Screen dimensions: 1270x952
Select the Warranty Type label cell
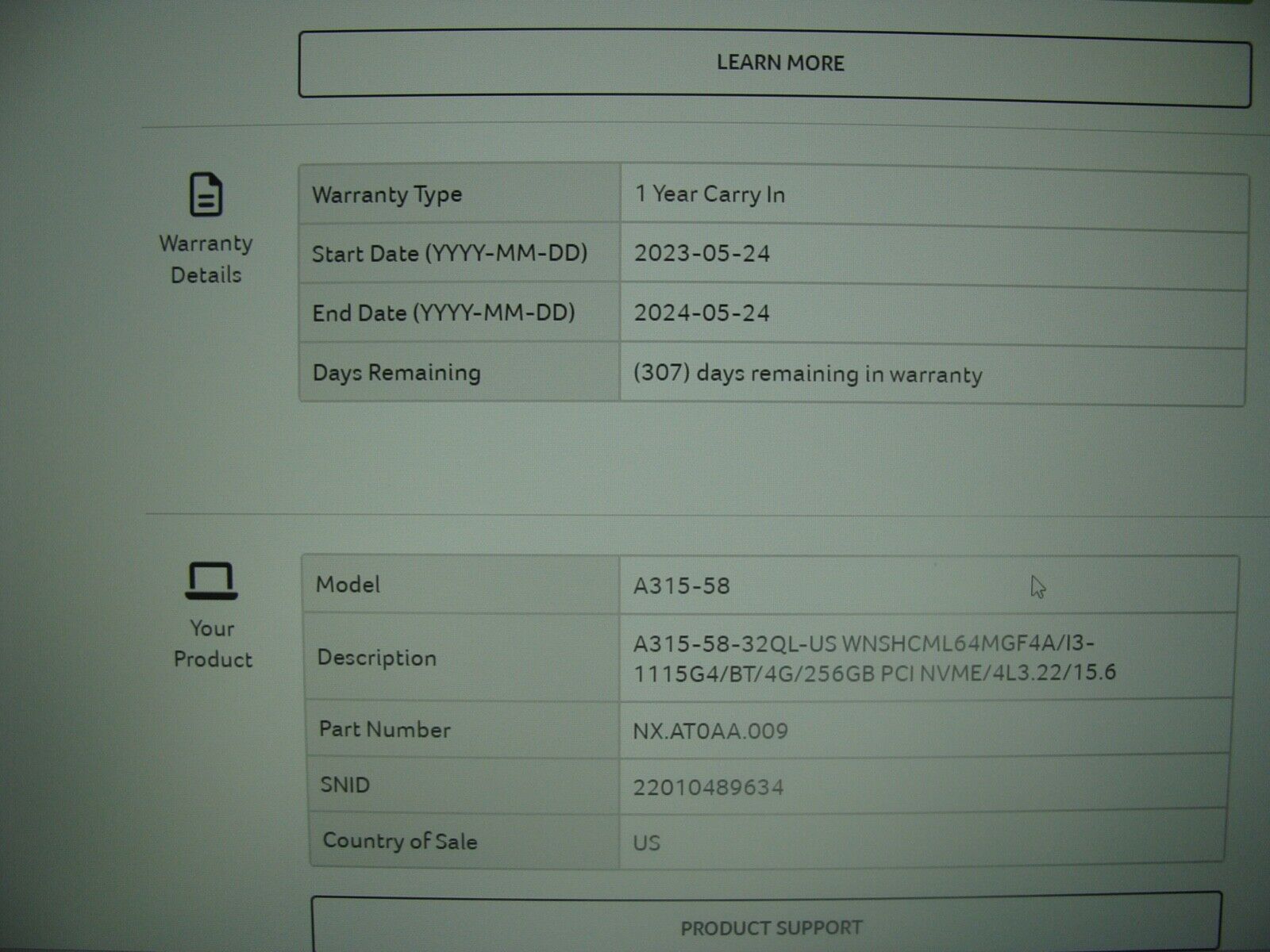[x=460, y=194]
